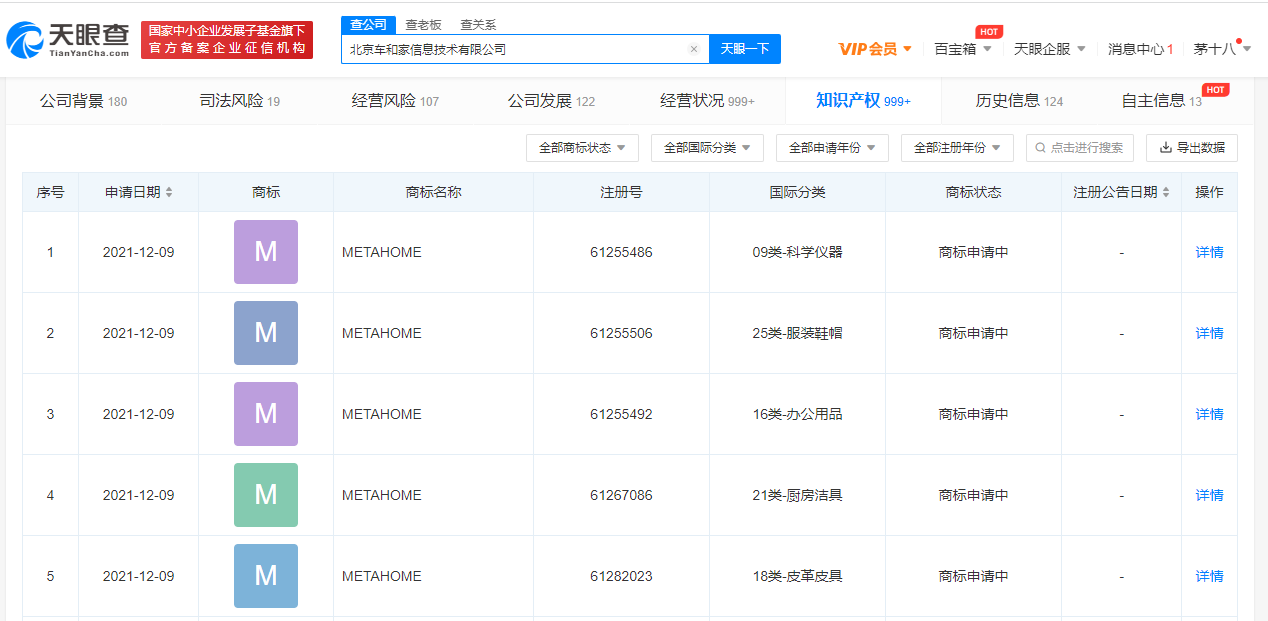This screenshot has width=1268, height=621.
Task: Expand the 全部注册年份 filter
Action: (957, 148)
